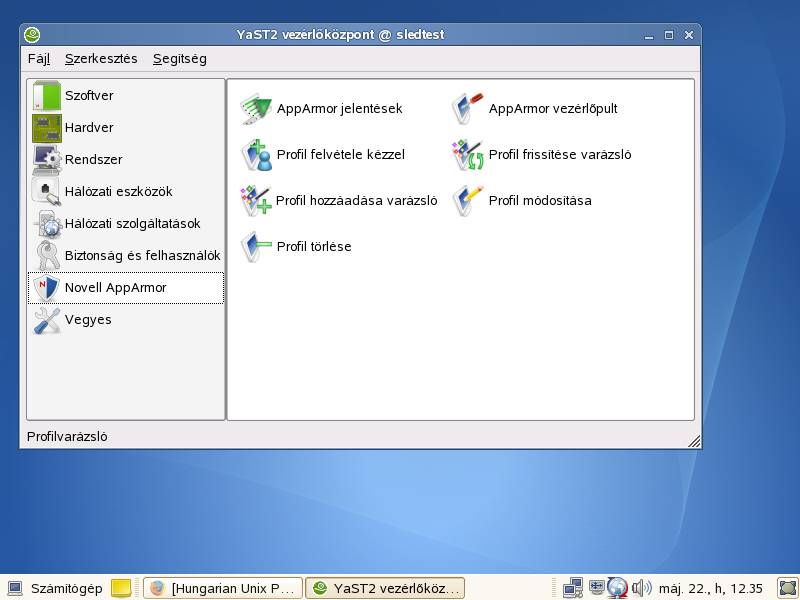Select the Biztonság és felhasználók label
This screenshot has width=800, height=600.
click(x=142, y=256)
